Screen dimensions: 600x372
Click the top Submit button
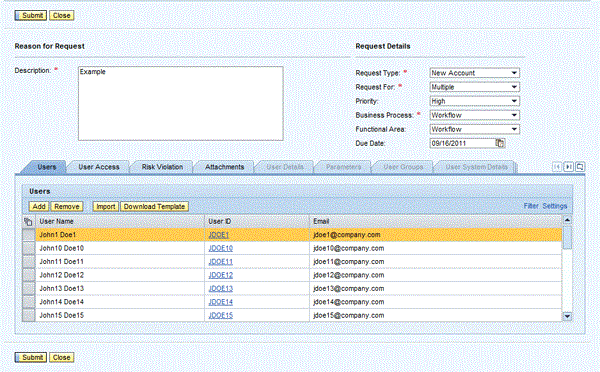31,15
